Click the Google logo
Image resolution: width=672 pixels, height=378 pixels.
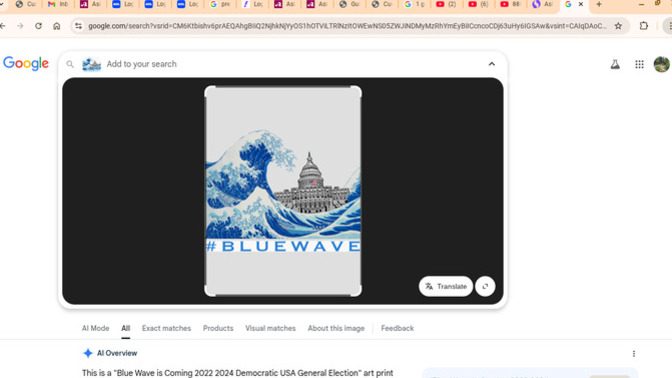[26, 63]
